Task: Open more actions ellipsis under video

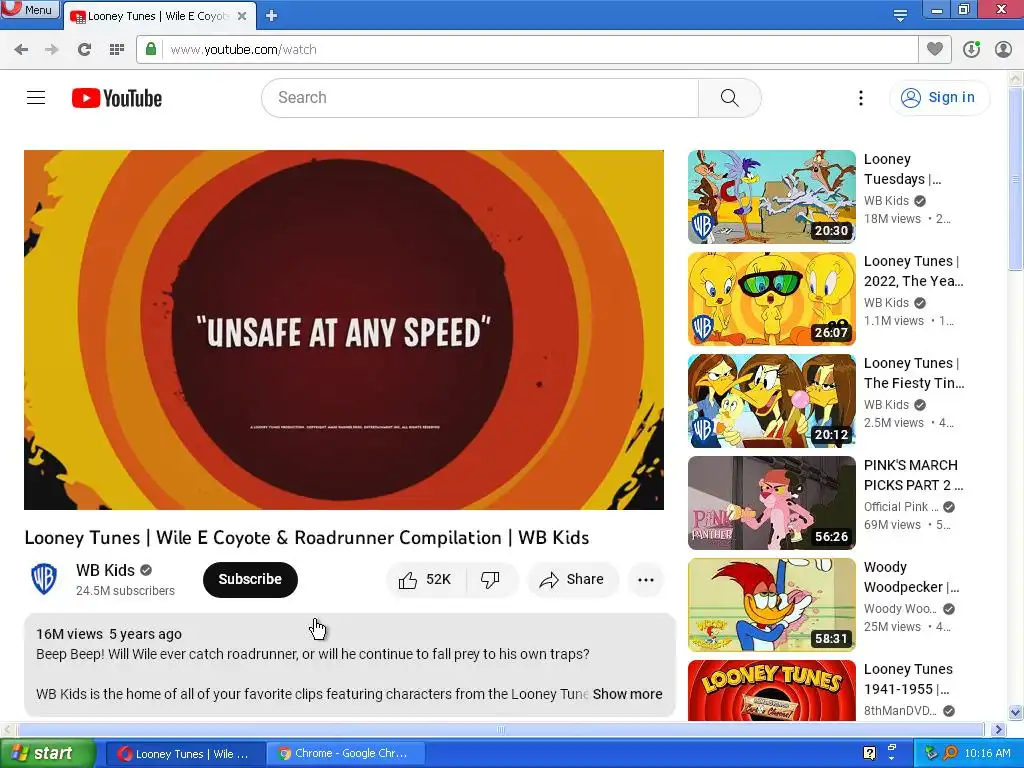Action: pos(646,579)
